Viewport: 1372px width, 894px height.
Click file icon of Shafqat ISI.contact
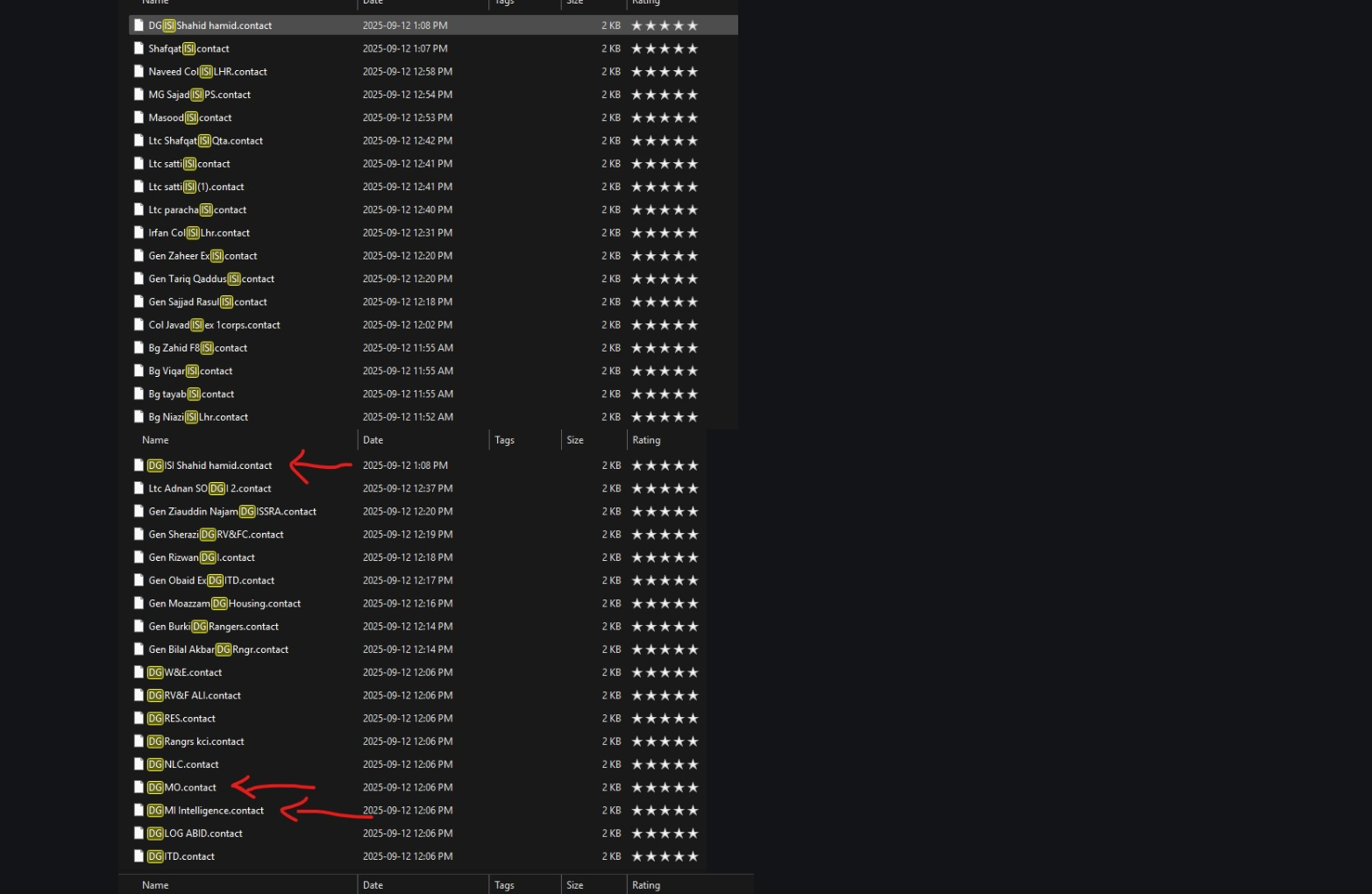(x=139, y=49)
